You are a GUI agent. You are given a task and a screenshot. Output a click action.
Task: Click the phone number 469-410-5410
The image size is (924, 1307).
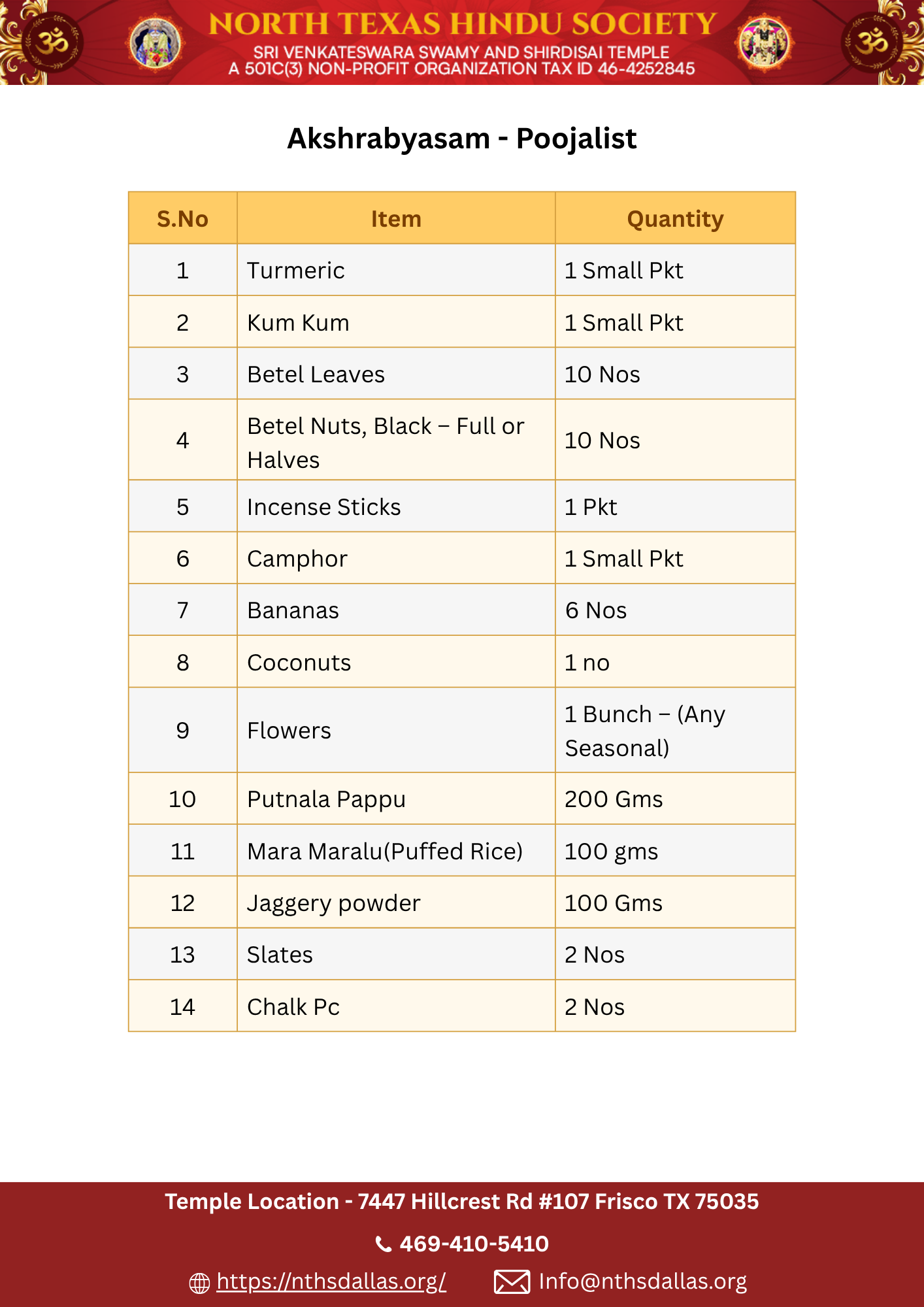pos(474,1244)
